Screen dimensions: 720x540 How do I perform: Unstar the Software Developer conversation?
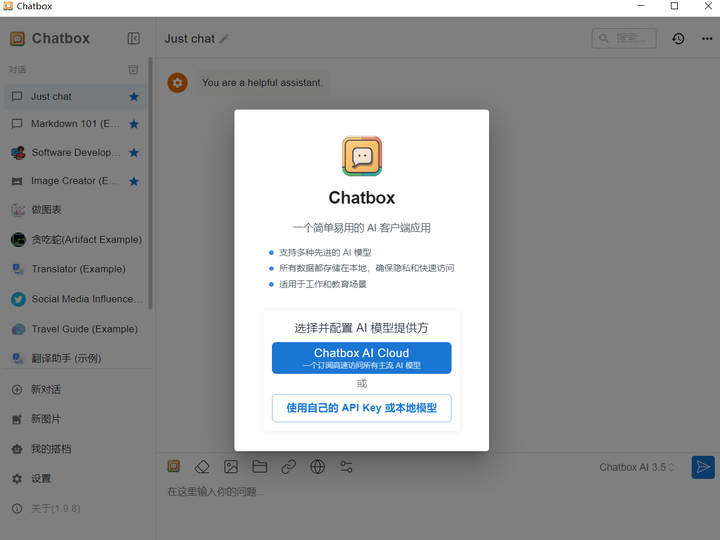[134, 152]
